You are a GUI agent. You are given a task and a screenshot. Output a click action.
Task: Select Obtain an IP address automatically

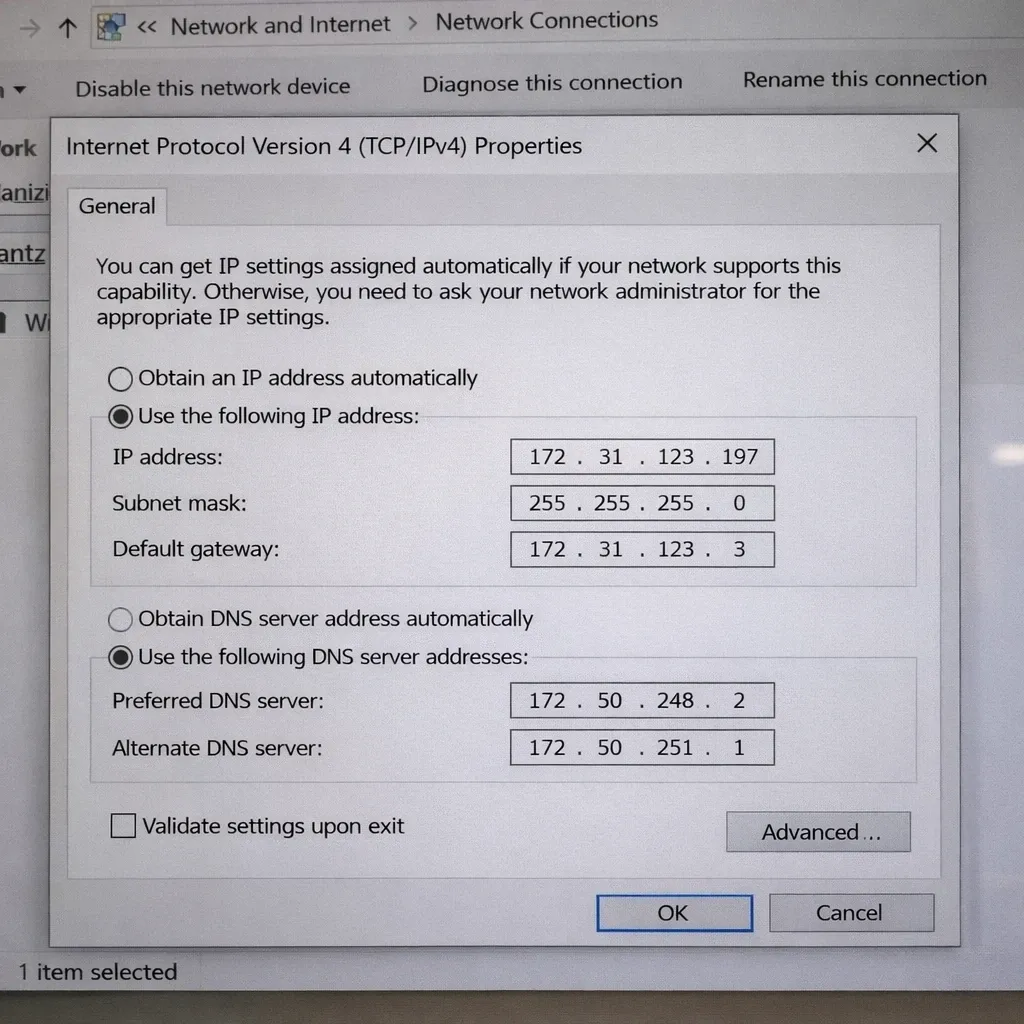[120, 378]
